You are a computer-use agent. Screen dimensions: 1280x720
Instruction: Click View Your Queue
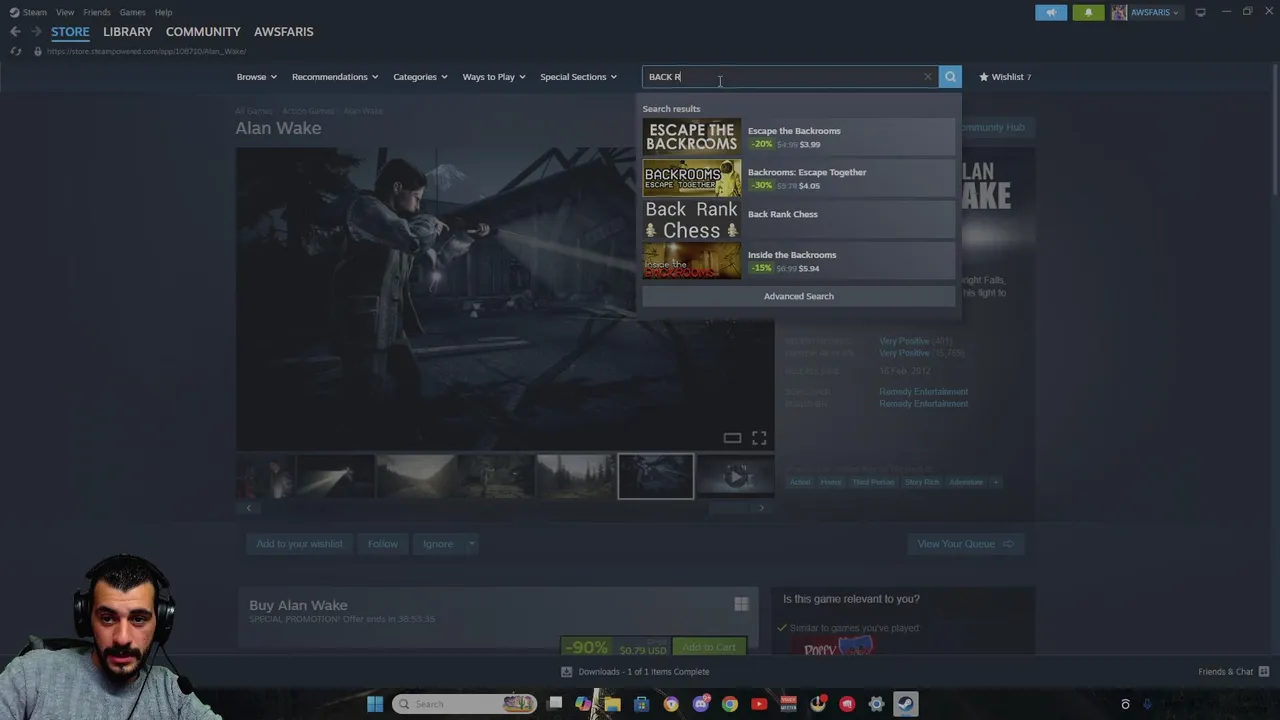(x=965, y=544)
